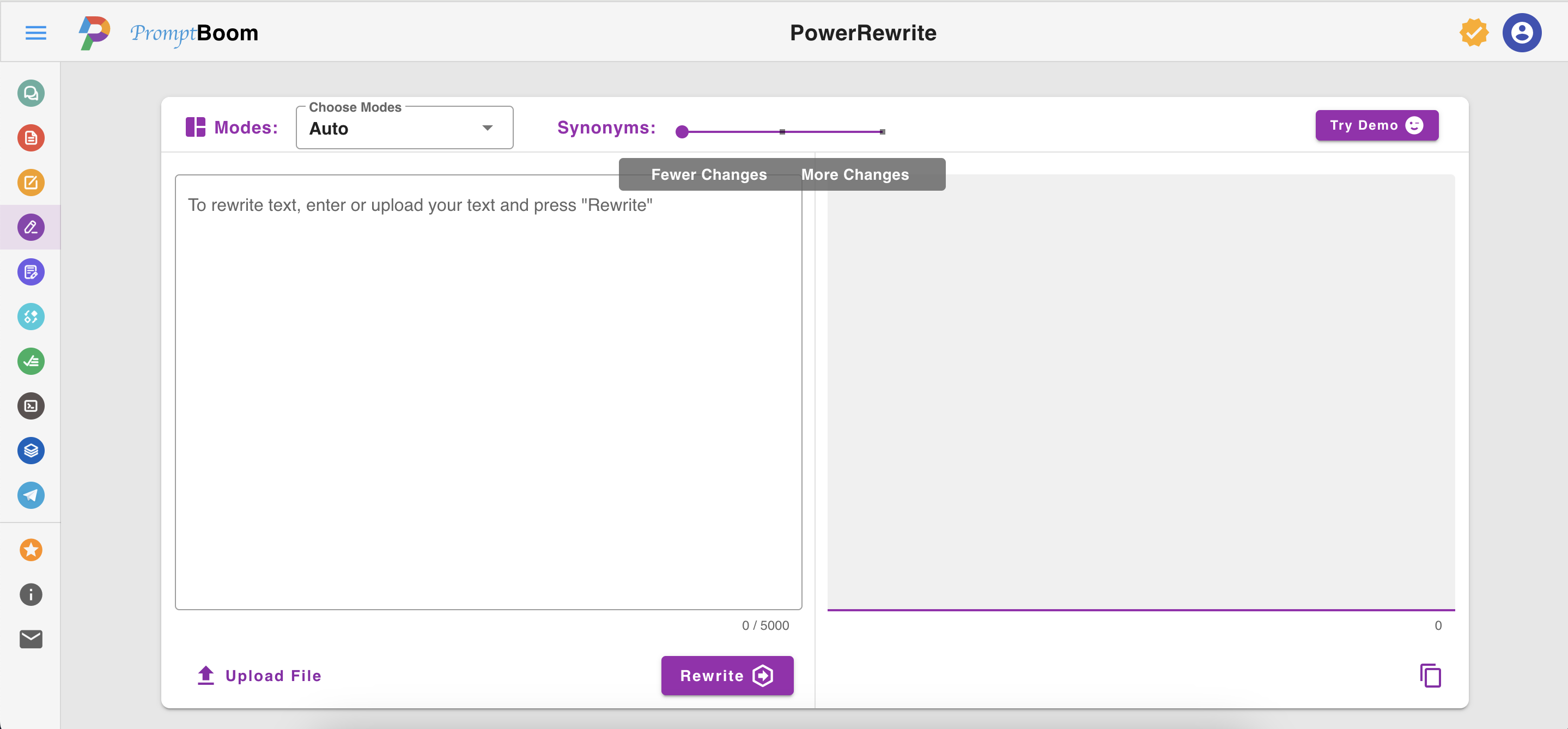Copy output with the copy icon
Screen dimensions: 1568x729
click(x=1431, y=676)
